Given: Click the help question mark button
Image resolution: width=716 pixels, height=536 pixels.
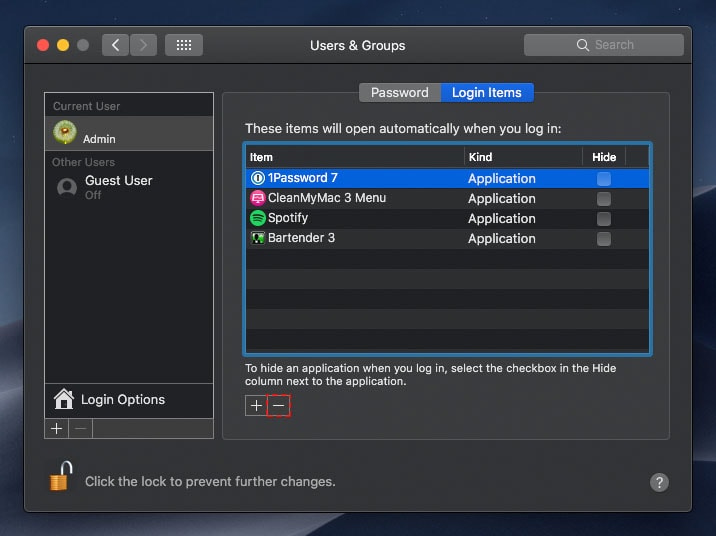Looking at the screenshot, I should pos(659,482).
